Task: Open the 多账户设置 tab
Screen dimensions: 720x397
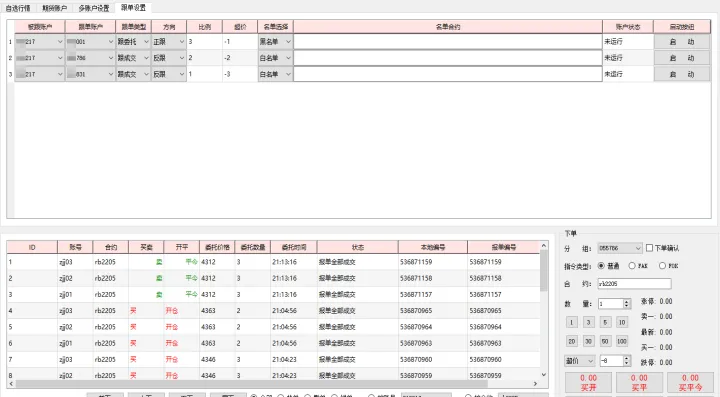Action: [x=94, y=8]
